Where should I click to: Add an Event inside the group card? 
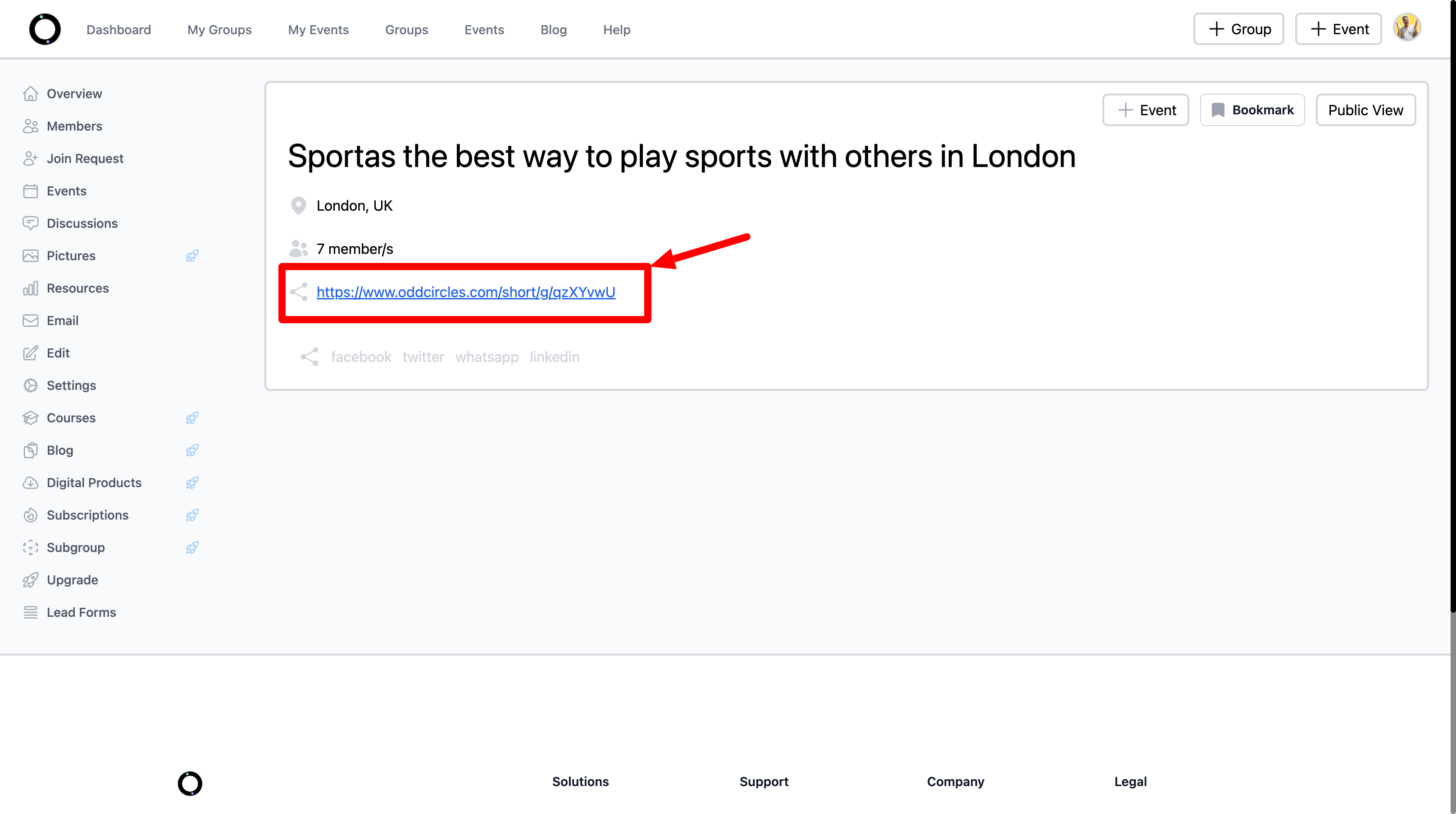[x=1146, y=109]
